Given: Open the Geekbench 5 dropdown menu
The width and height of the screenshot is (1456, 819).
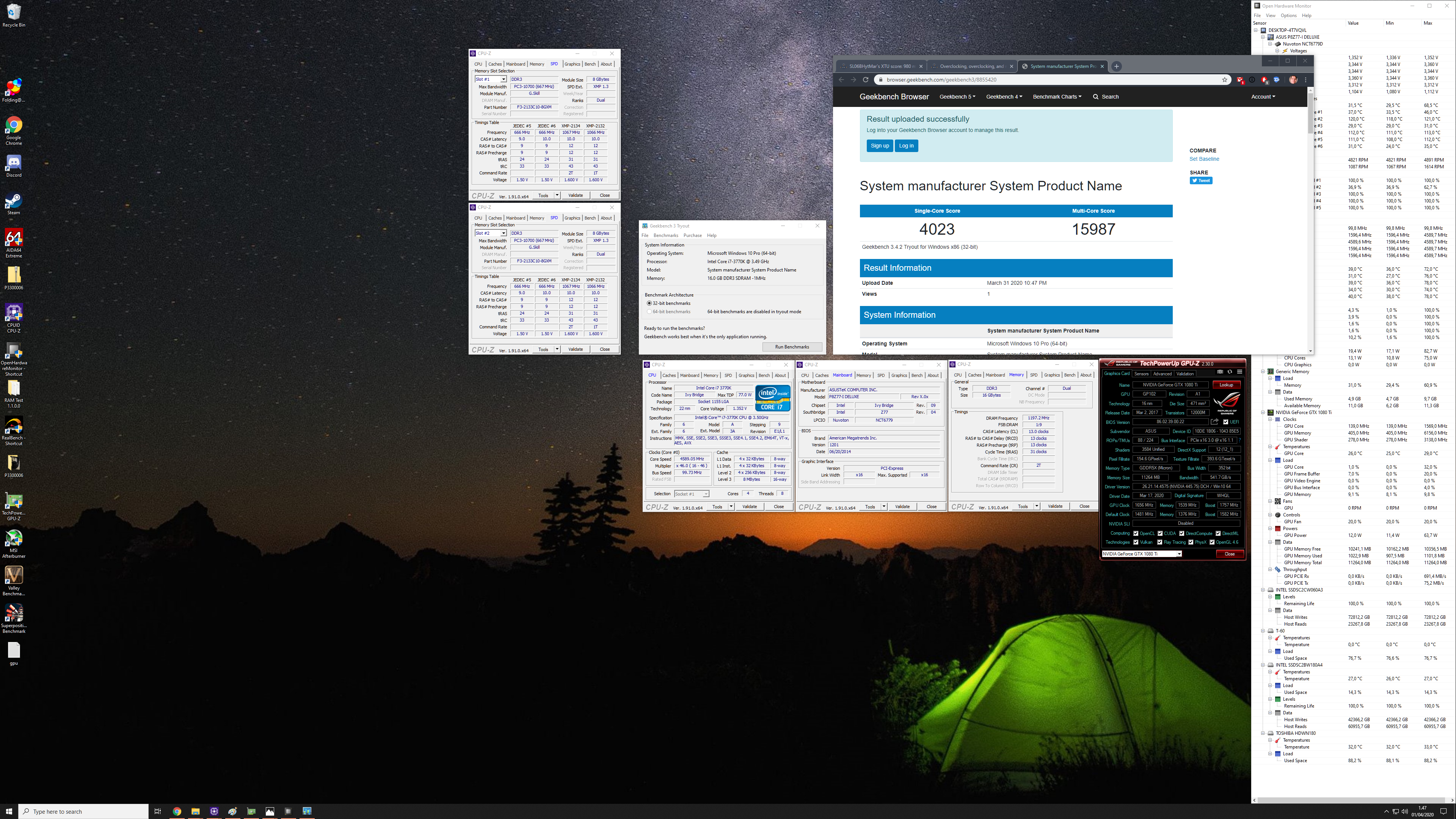Looking at the screenshot, I should click(x=957, y=97).
